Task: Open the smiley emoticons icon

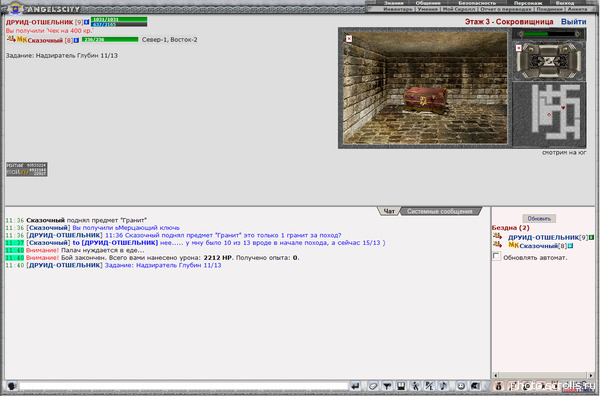Action: (461, 386)
